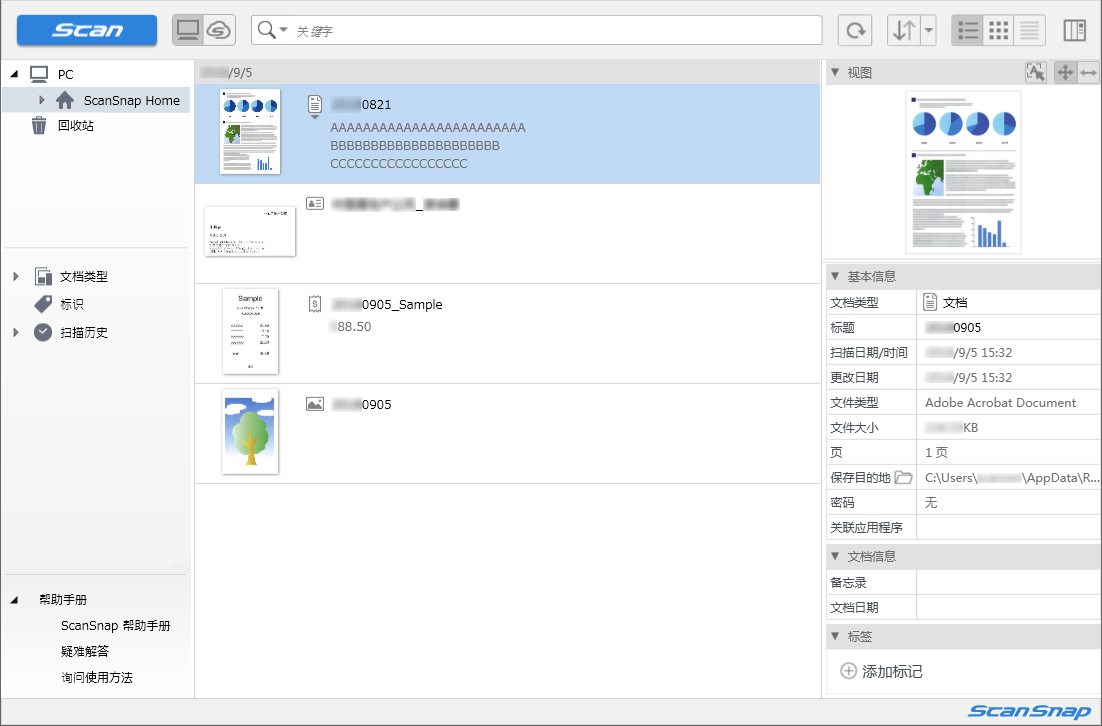Click 添加标记 to add a tag
This screenshot has width=1102, height=726.
(882, 671)
